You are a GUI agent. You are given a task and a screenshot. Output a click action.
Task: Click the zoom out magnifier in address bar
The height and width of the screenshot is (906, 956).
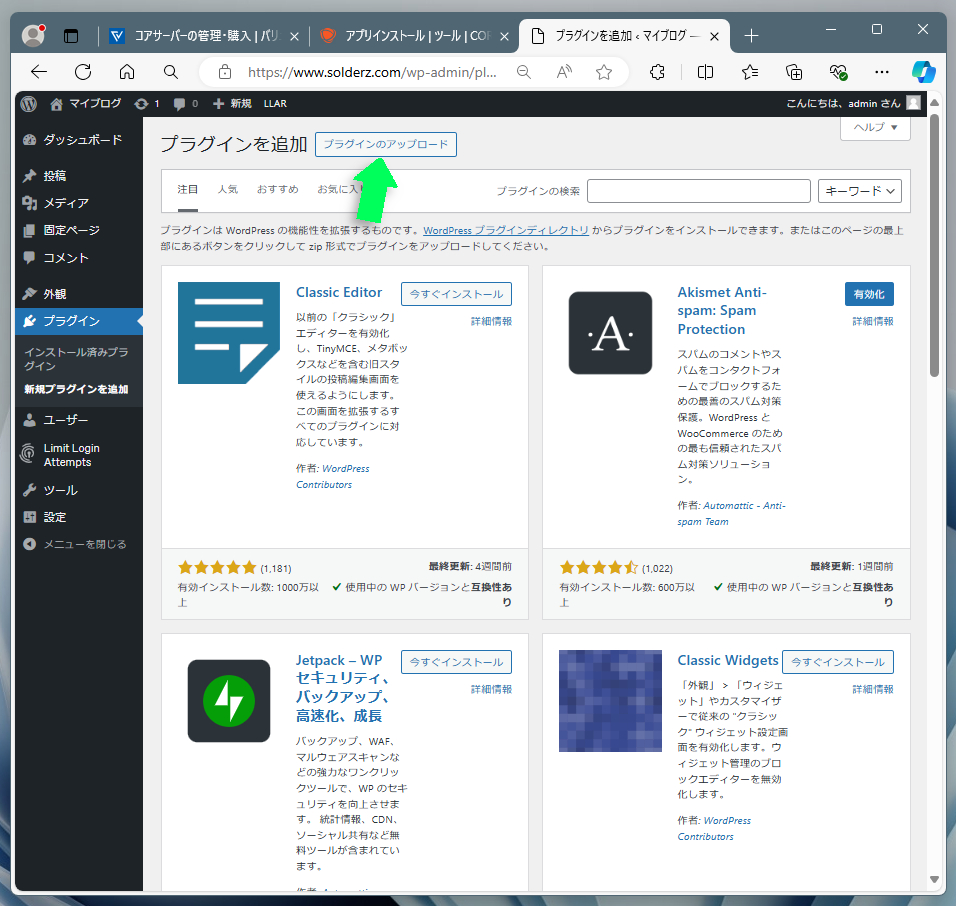tap(523, 72)
